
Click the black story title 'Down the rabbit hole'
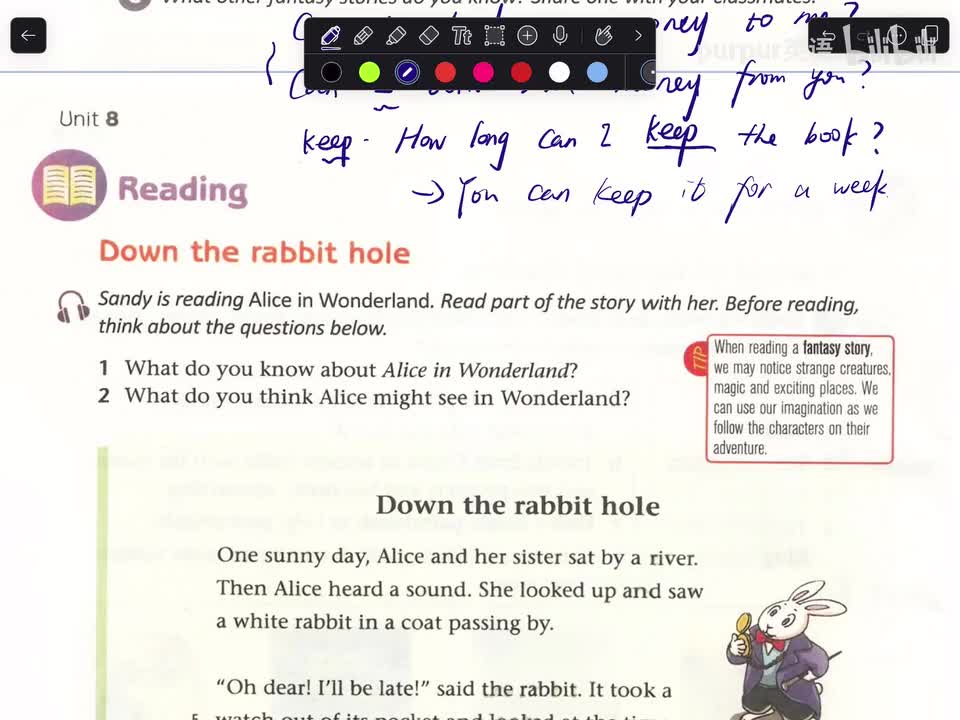(x=518, y=506)
